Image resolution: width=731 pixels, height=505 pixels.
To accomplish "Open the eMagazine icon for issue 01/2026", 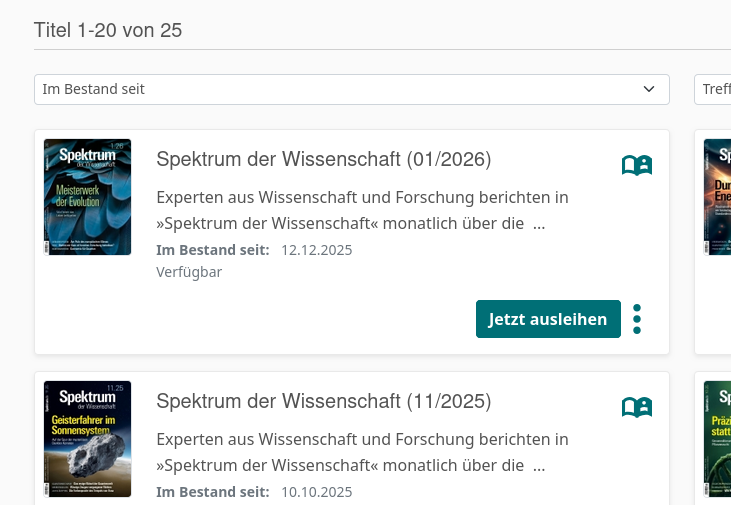I will coord(636,165).
